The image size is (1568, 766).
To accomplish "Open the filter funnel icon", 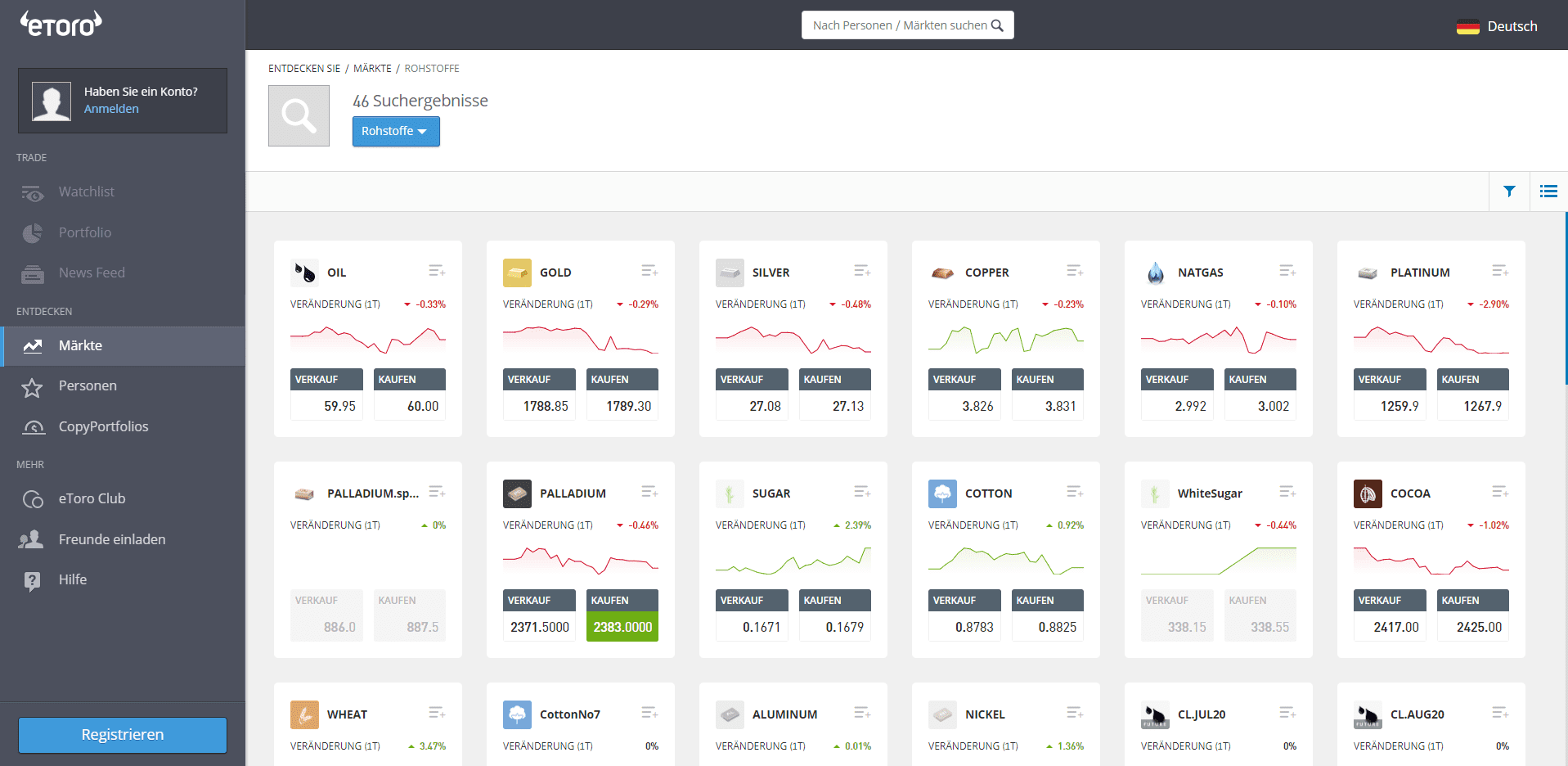I will [1509, 191].
